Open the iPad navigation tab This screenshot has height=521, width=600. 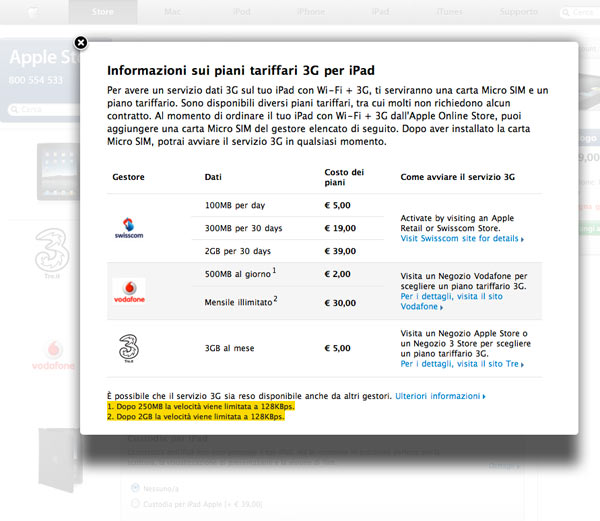pyautogui.click(x=380, y=13)
